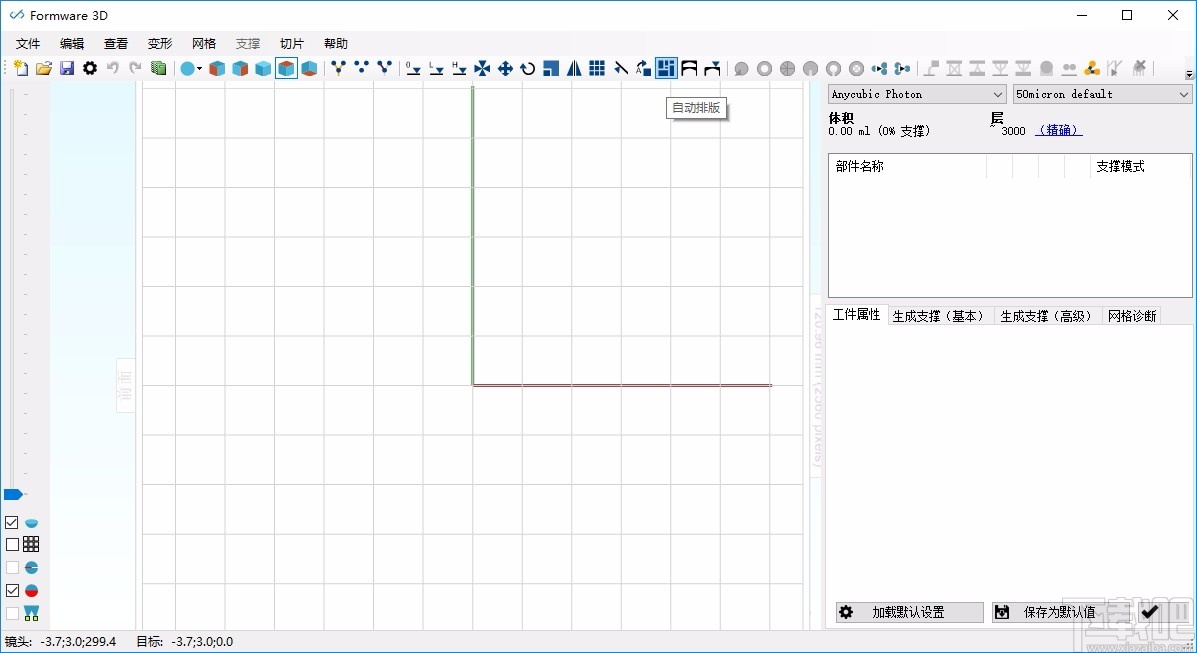Select the rotate tool
The image size is (1197, 653).
pos(528,68)
